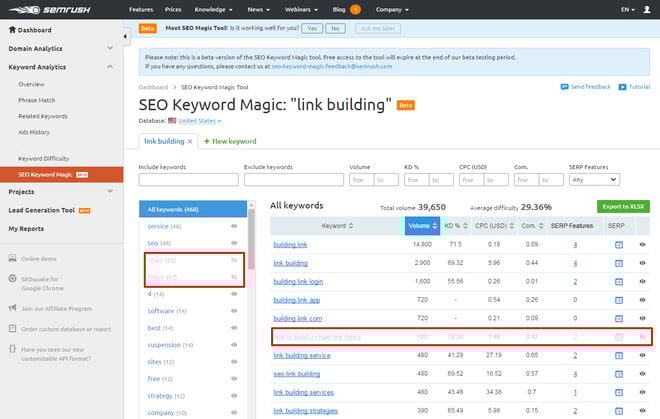
Task: Open SERP snapshot for building link app
Action: click(619, 300)
